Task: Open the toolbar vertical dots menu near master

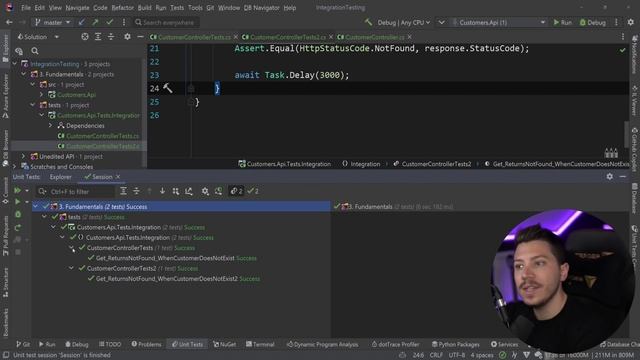Action: point(124,22)
